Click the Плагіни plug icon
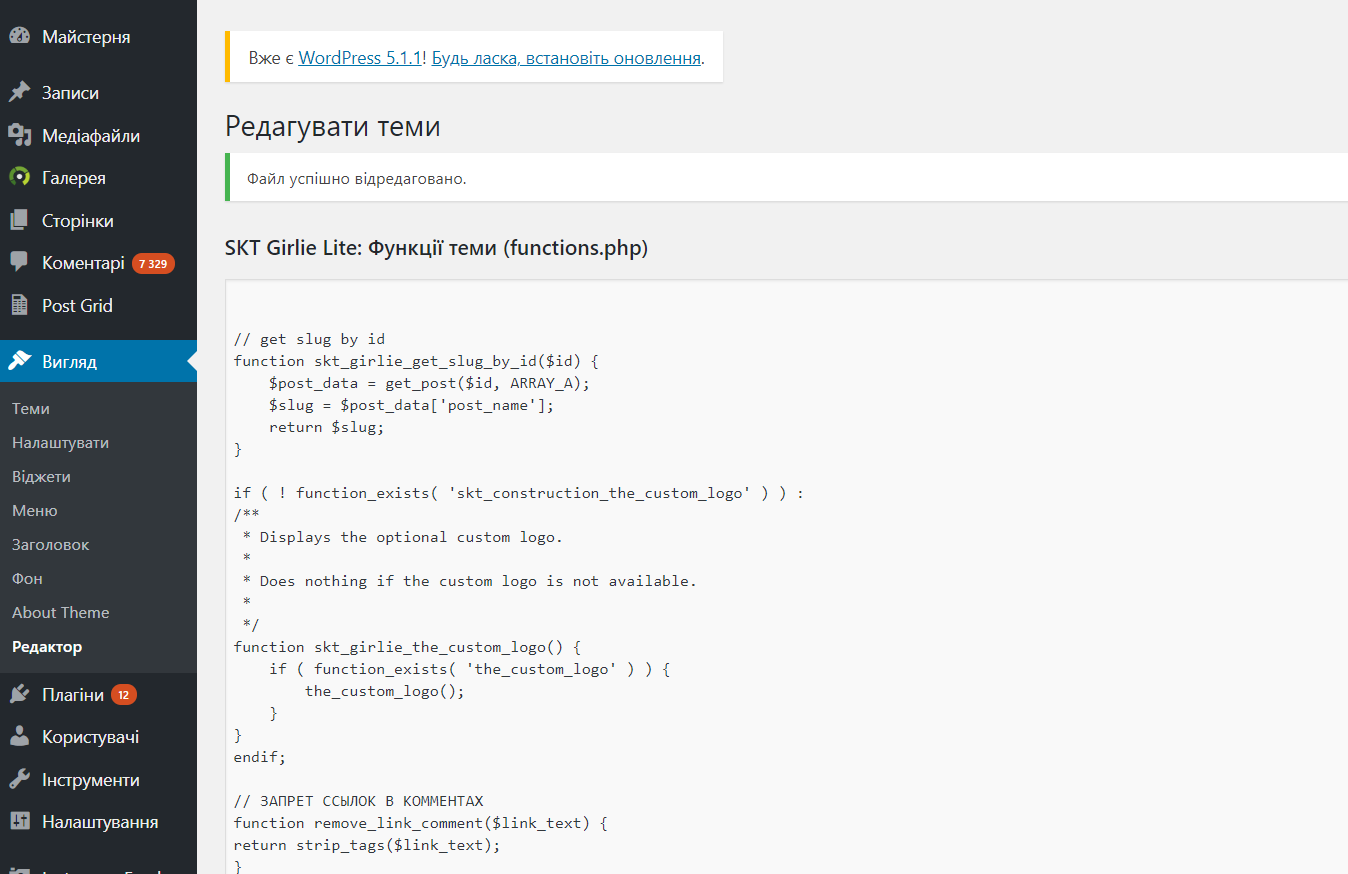This screenshot has width=1348, height=874. point(20,695)
